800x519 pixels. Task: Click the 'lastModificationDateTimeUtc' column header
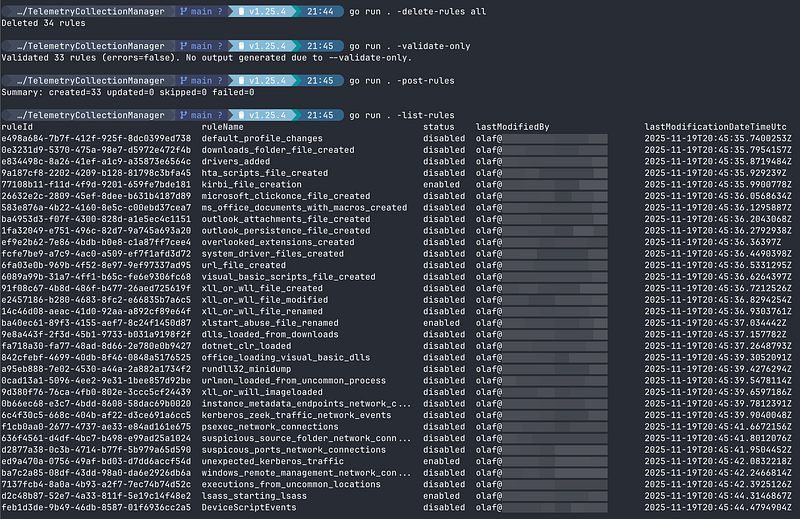715,127
